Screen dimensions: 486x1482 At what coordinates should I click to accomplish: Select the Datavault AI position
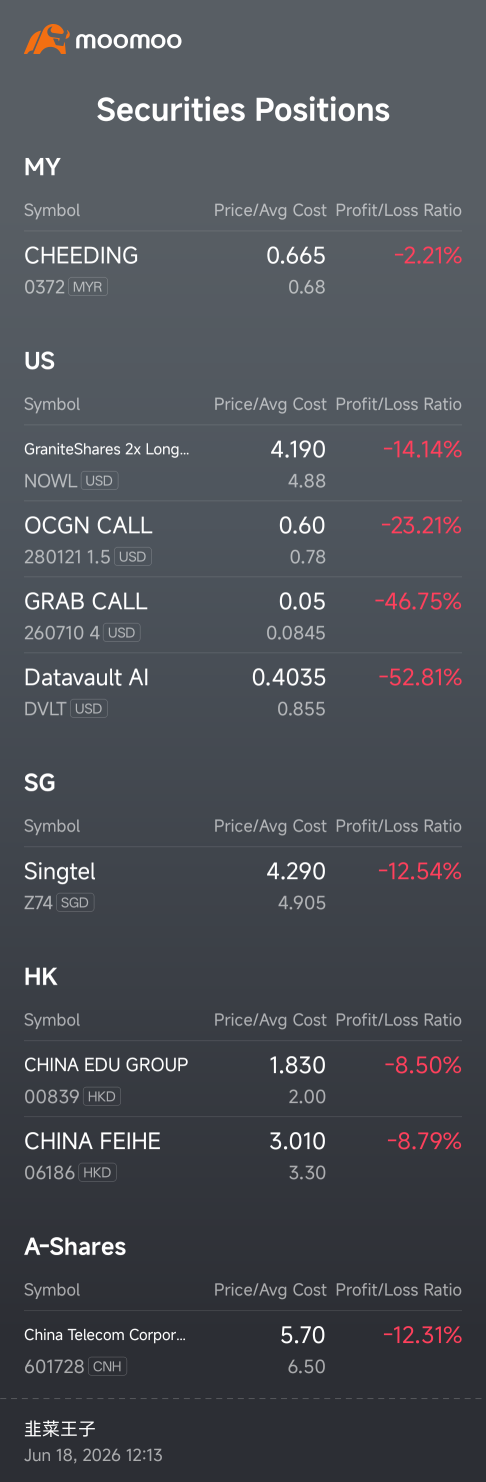(243, 692)
